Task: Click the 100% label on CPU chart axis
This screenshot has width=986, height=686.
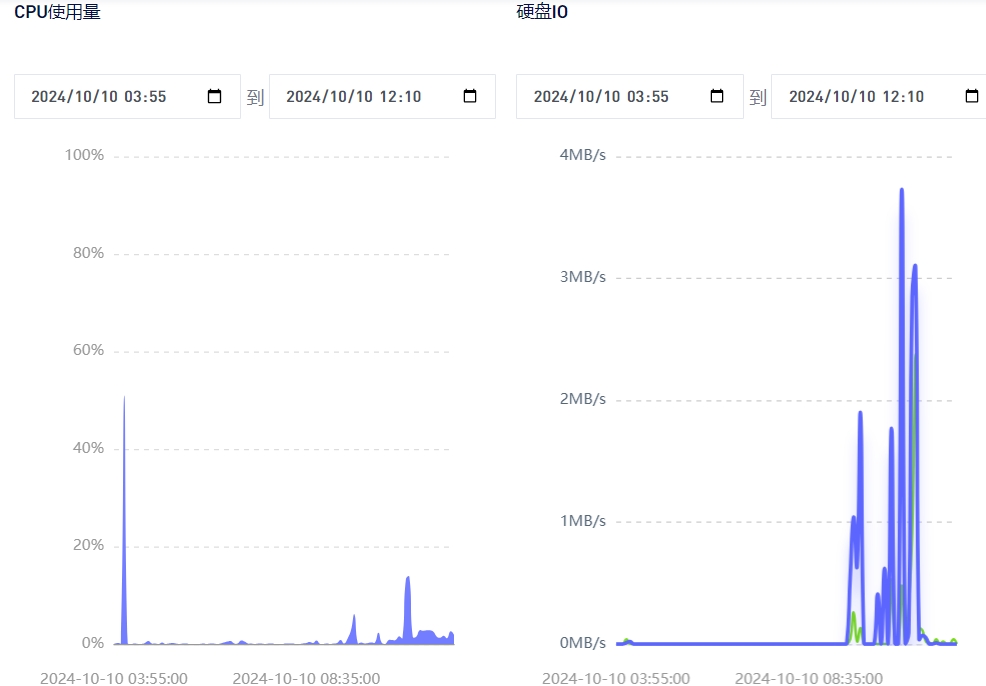Action: [84, 155]
